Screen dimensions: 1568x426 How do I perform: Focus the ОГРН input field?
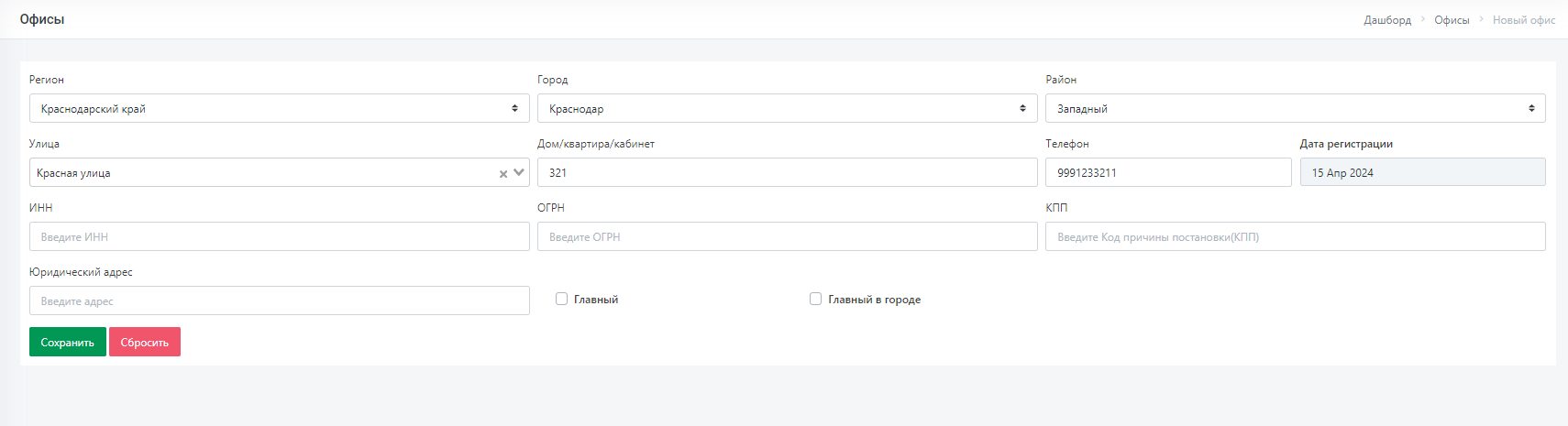(788, 236)
